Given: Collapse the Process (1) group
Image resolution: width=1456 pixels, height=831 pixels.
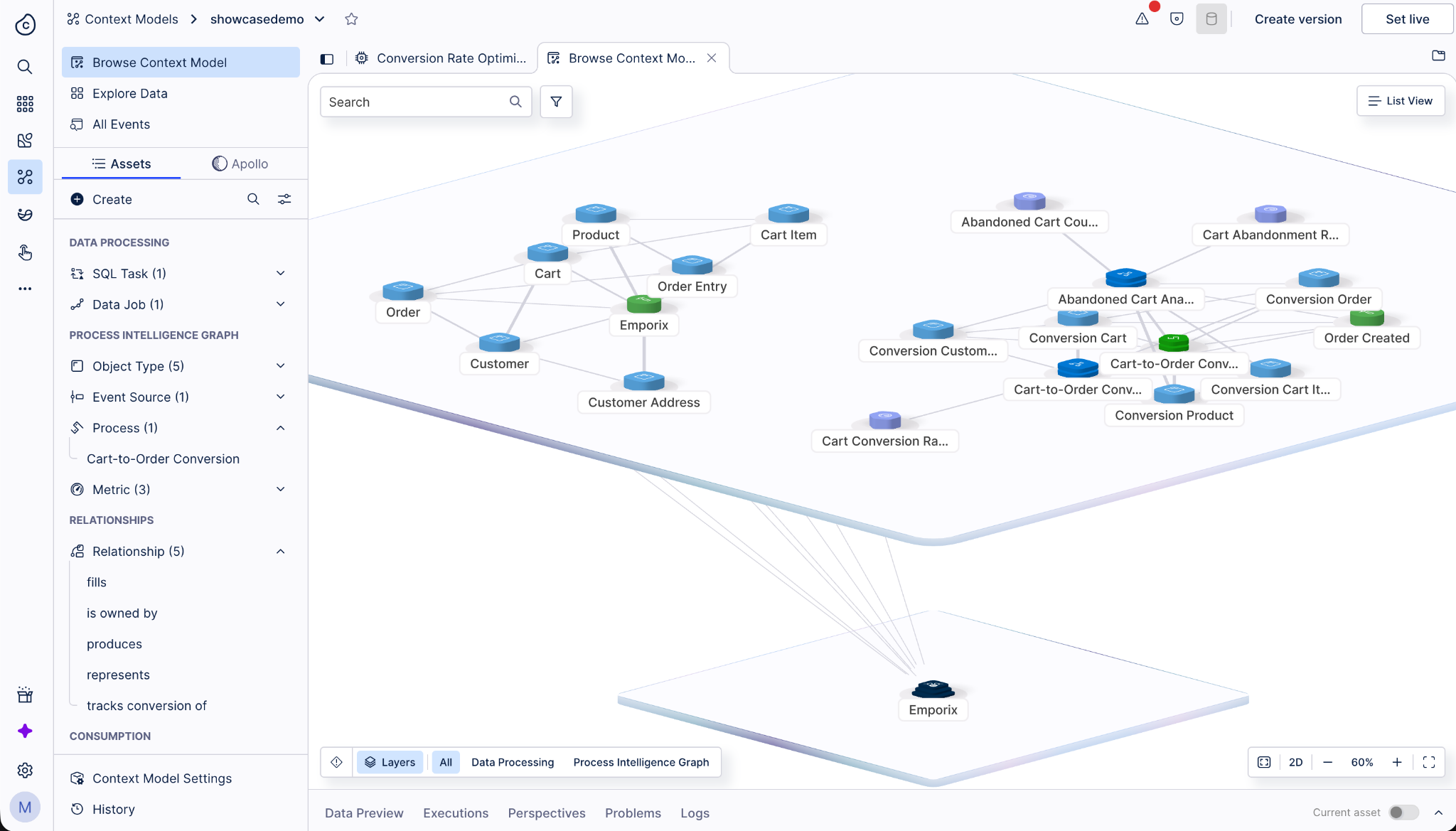Looking at the screenshot, I should pos(280,427).
